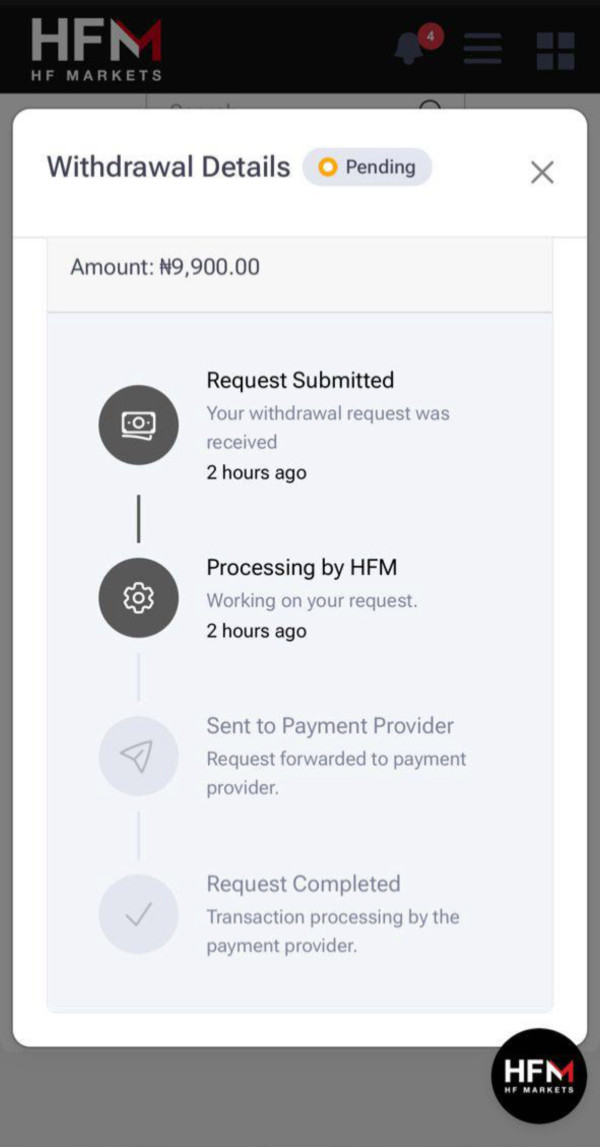Click the Processing by HFM gear icon
This screenshot has width=600, height=1147.
pos(138,598)
